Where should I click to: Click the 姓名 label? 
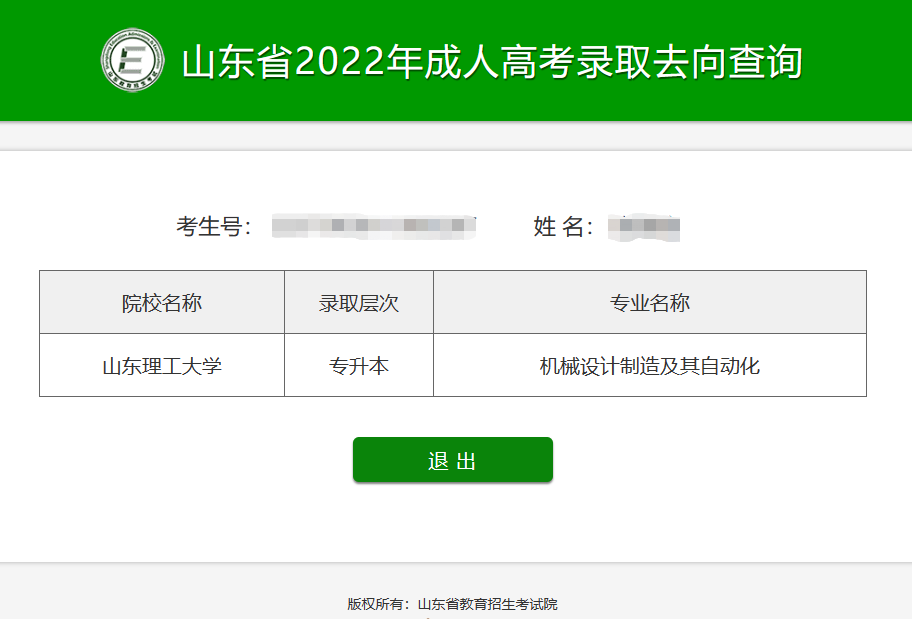coord(563,227)
